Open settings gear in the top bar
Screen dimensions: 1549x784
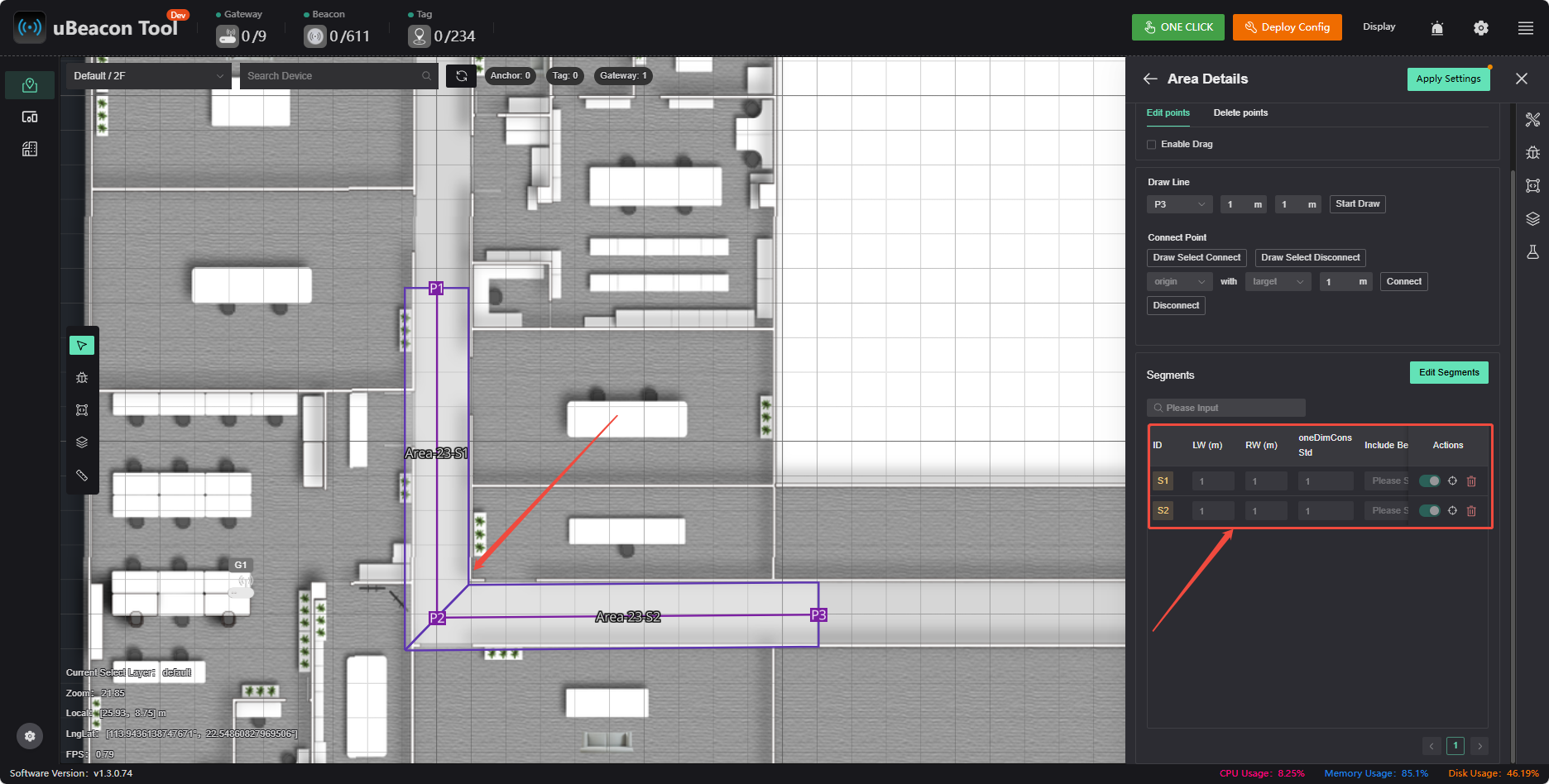[x=1481, y=28]
